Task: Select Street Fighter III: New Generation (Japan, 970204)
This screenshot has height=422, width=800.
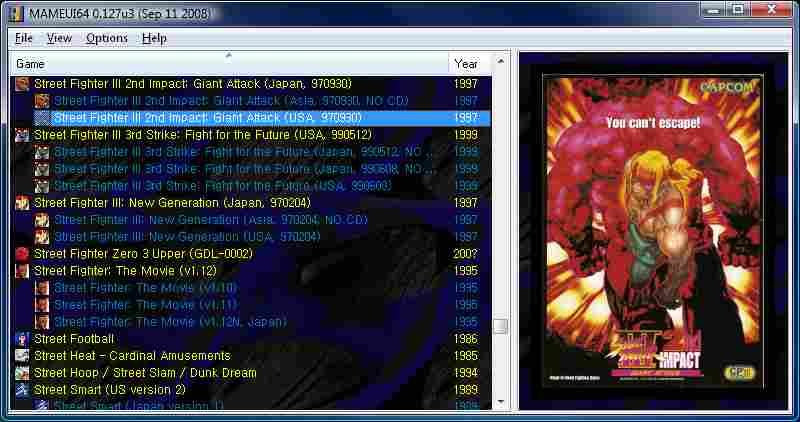Action: click(172, 203)
